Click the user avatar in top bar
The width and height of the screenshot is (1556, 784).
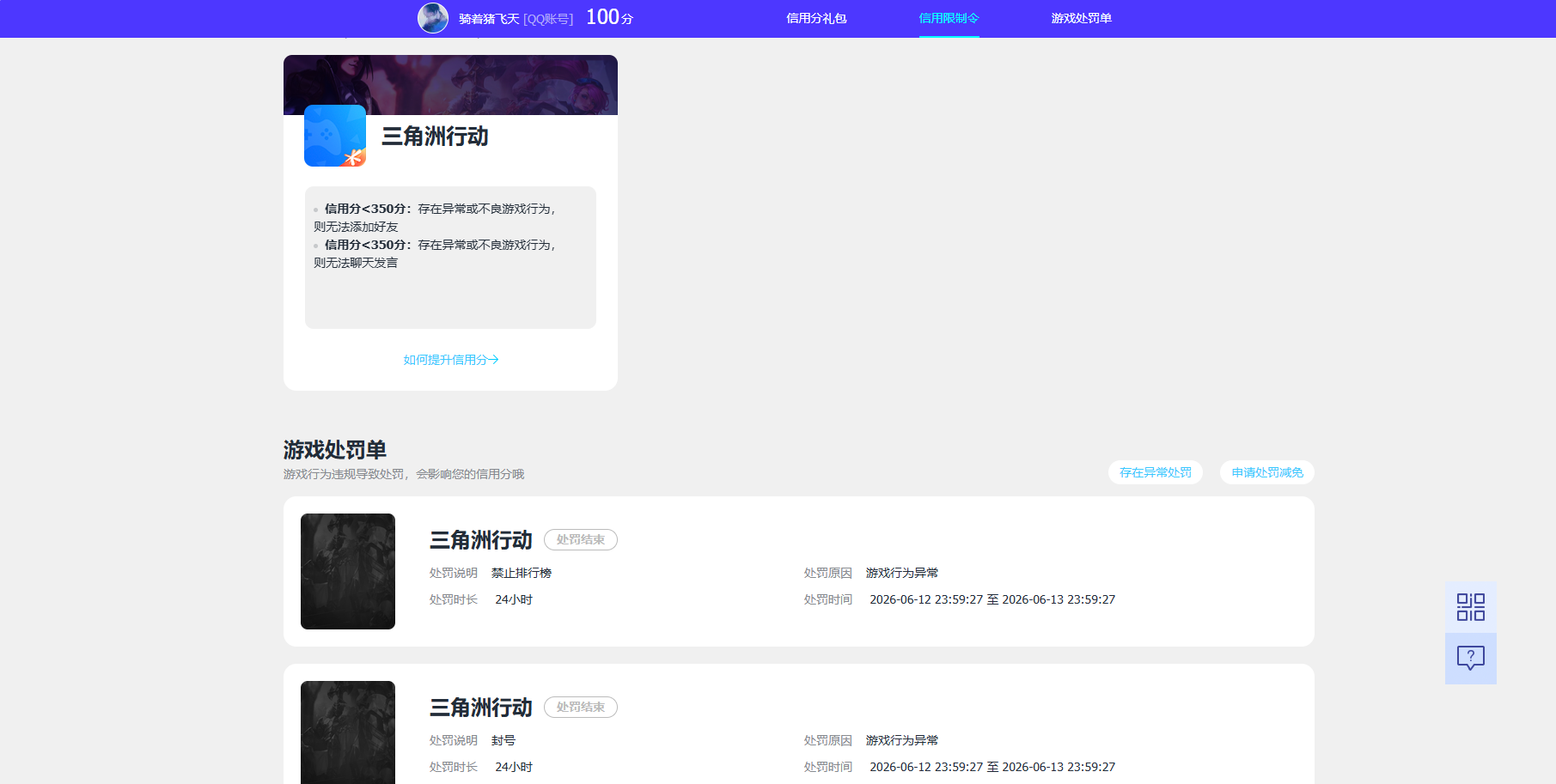pos(433,18)
